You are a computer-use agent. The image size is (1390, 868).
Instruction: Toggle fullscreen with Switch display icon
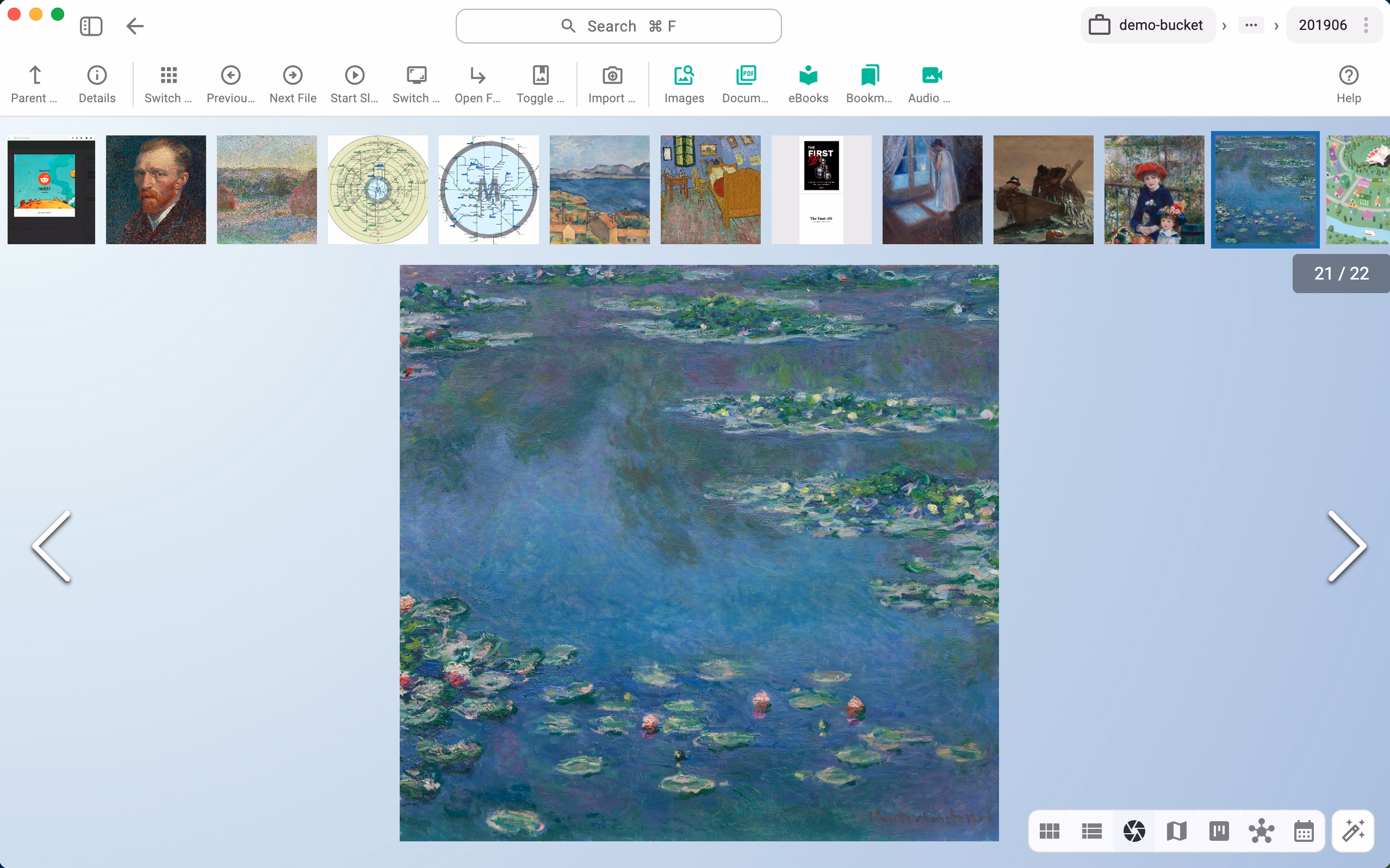[415, 84]
